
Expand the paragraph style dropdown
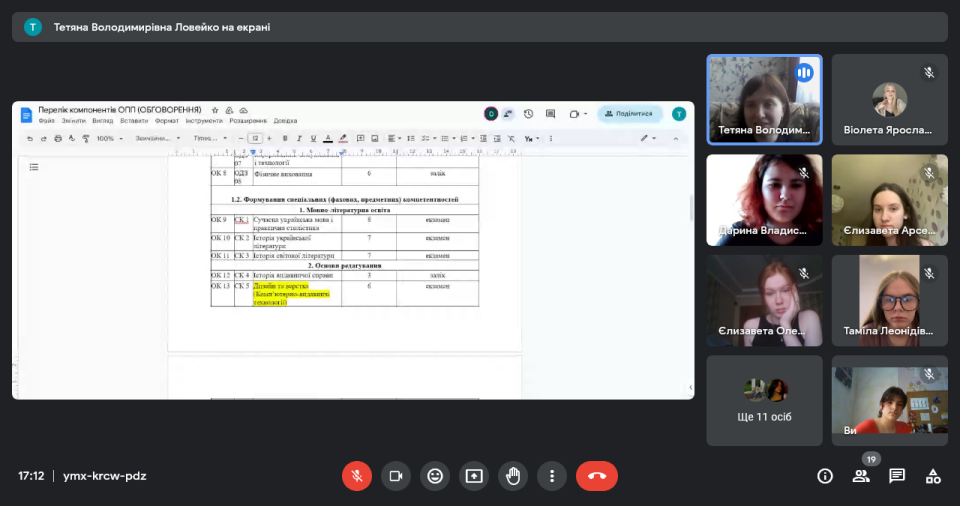tap(157, 138)
